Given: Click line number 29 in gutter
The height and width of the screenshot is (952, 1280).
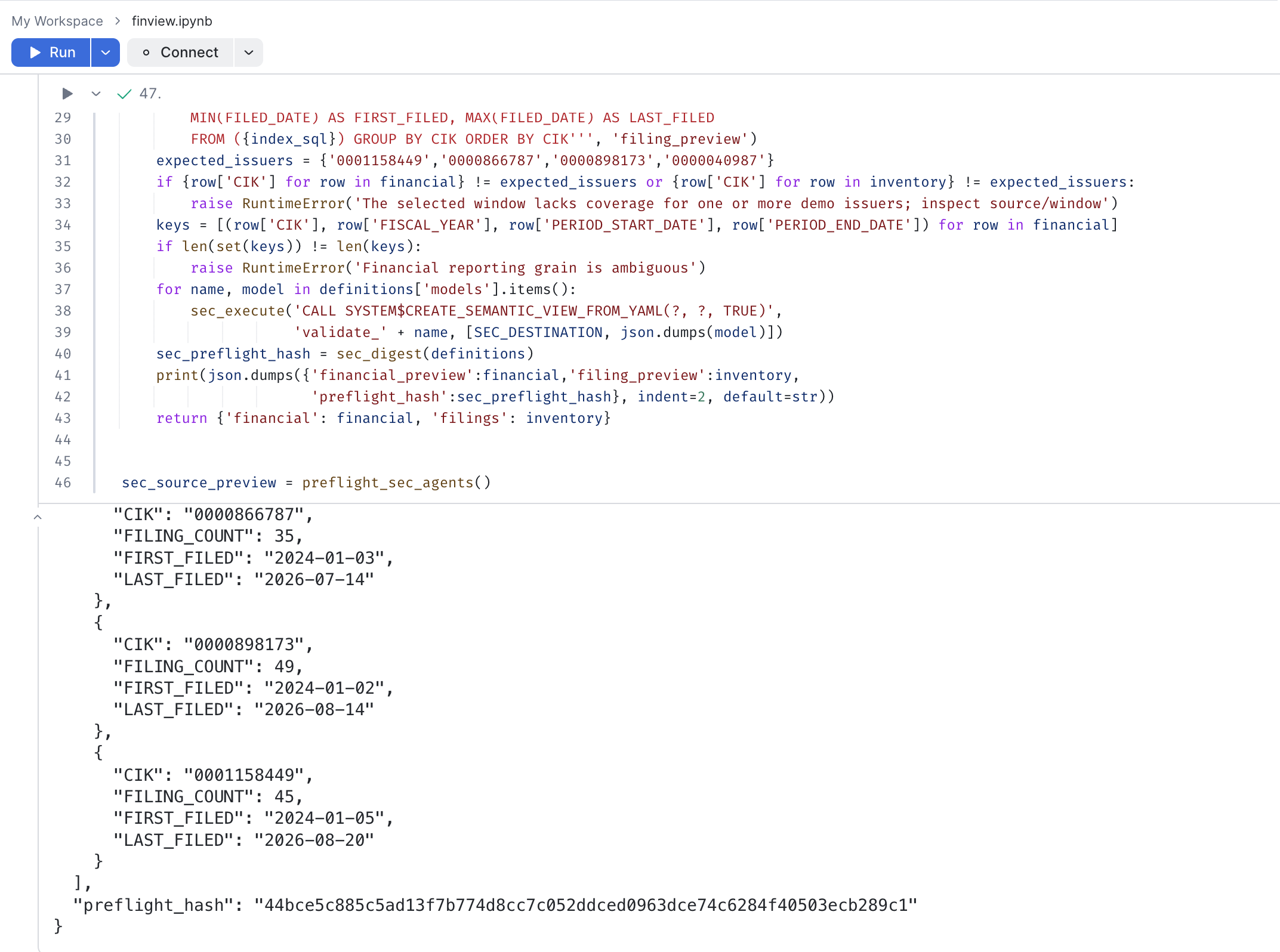Looking at the screenshot, I should coord(63,118).
